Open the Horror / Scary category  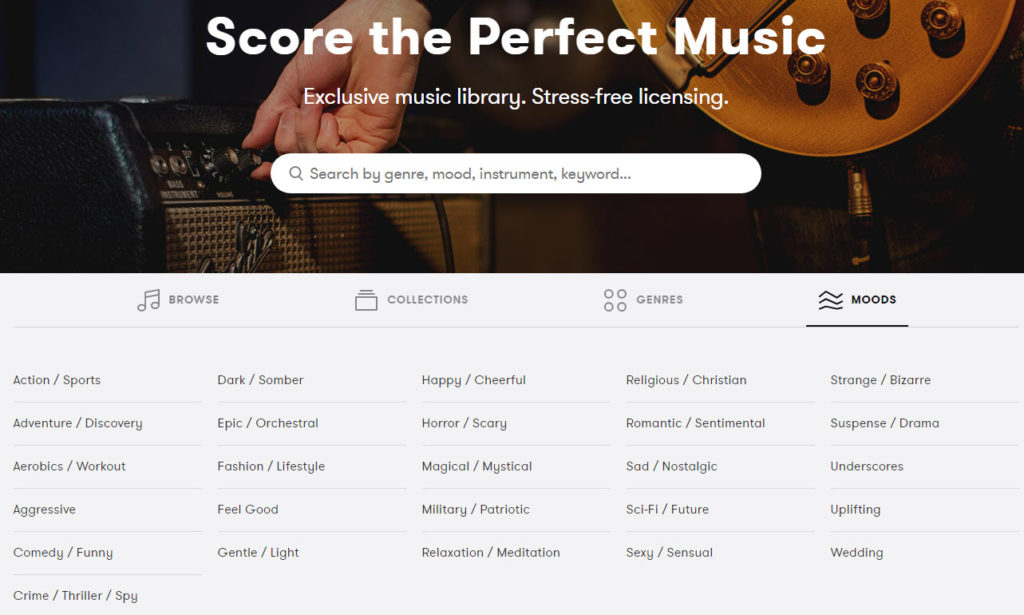coord(464,423)
